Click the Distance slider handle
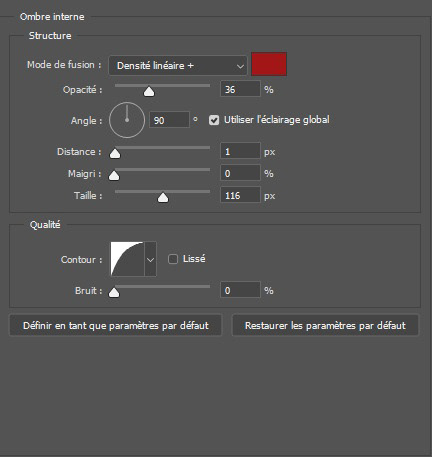This screenshot has width=432, height=457. (x=115, y=154)
